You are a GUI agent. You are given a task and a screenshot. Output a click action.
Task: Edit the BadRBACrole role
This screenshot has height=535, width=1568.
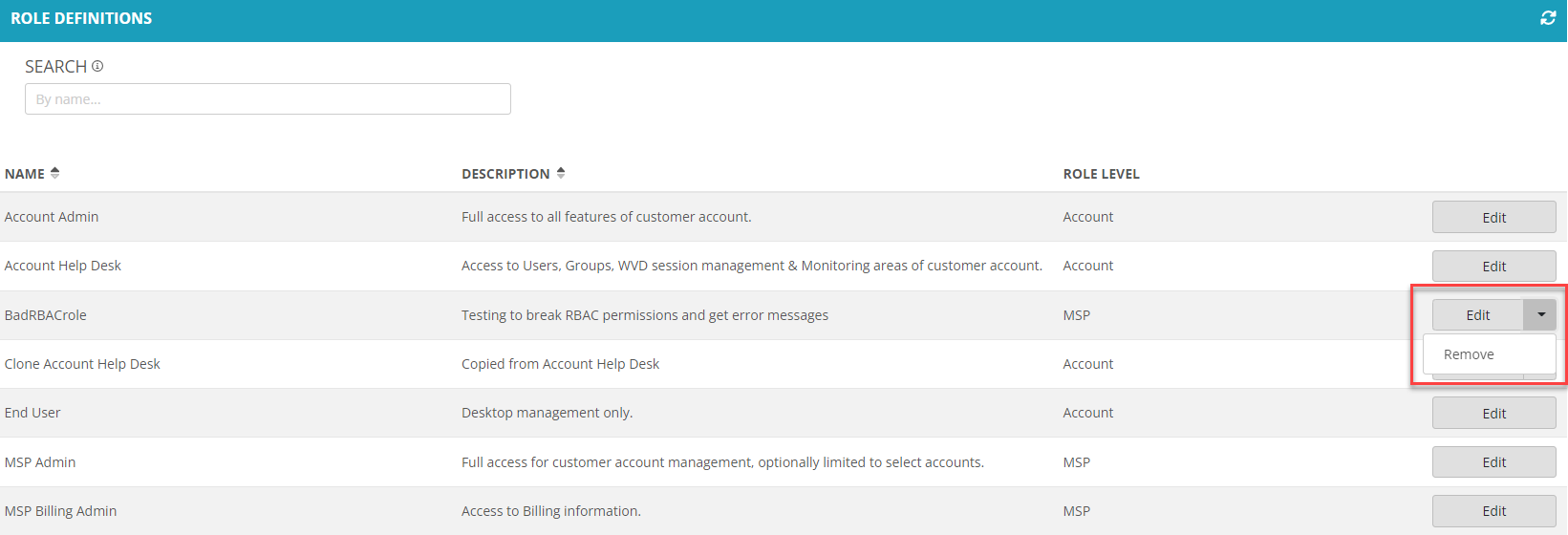[1478, 314]
